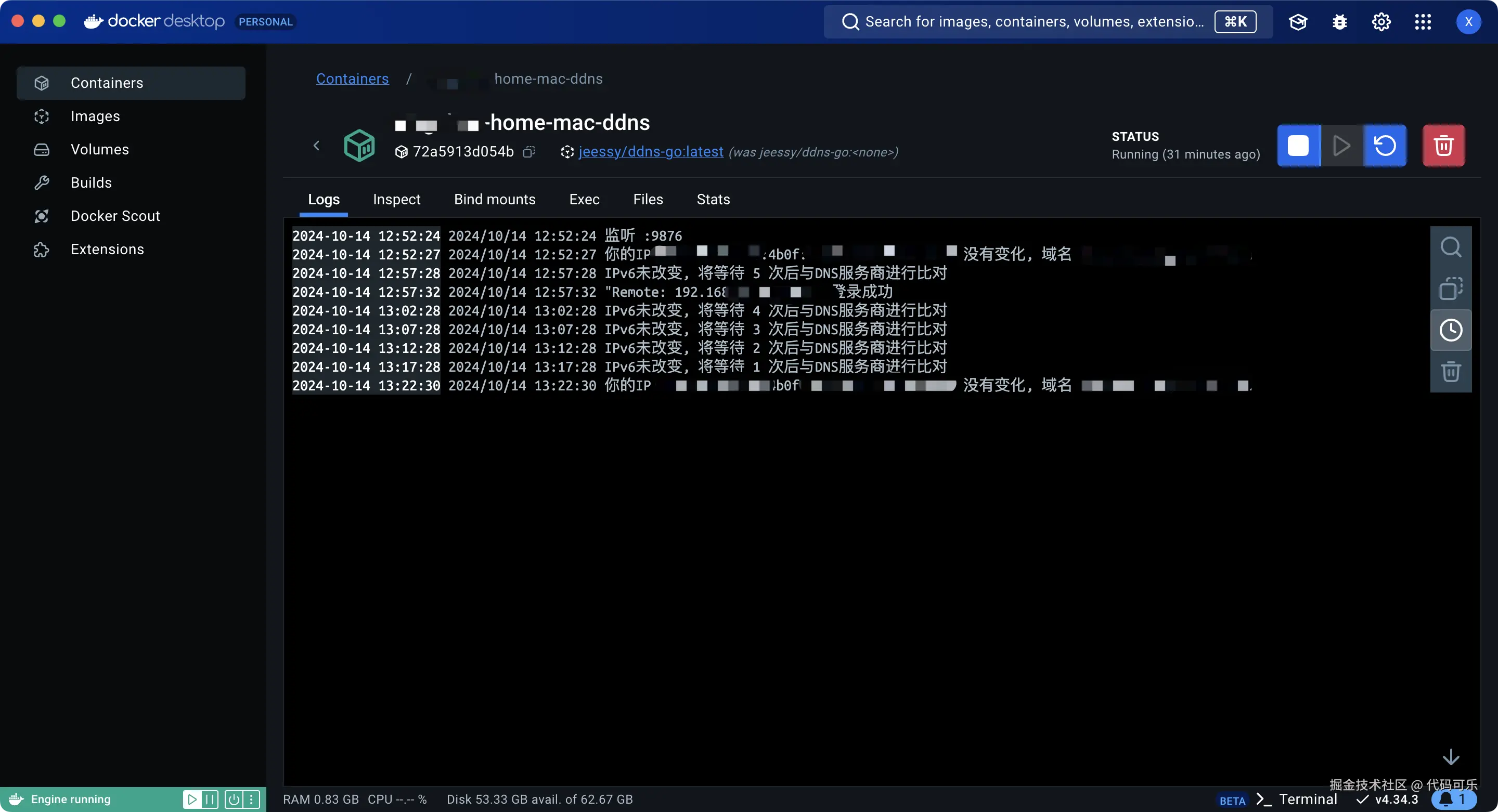Switch to the Inspect tab
Image resolution: width=1498 pixels, height=812 pixels.
[x=396, y=200]
